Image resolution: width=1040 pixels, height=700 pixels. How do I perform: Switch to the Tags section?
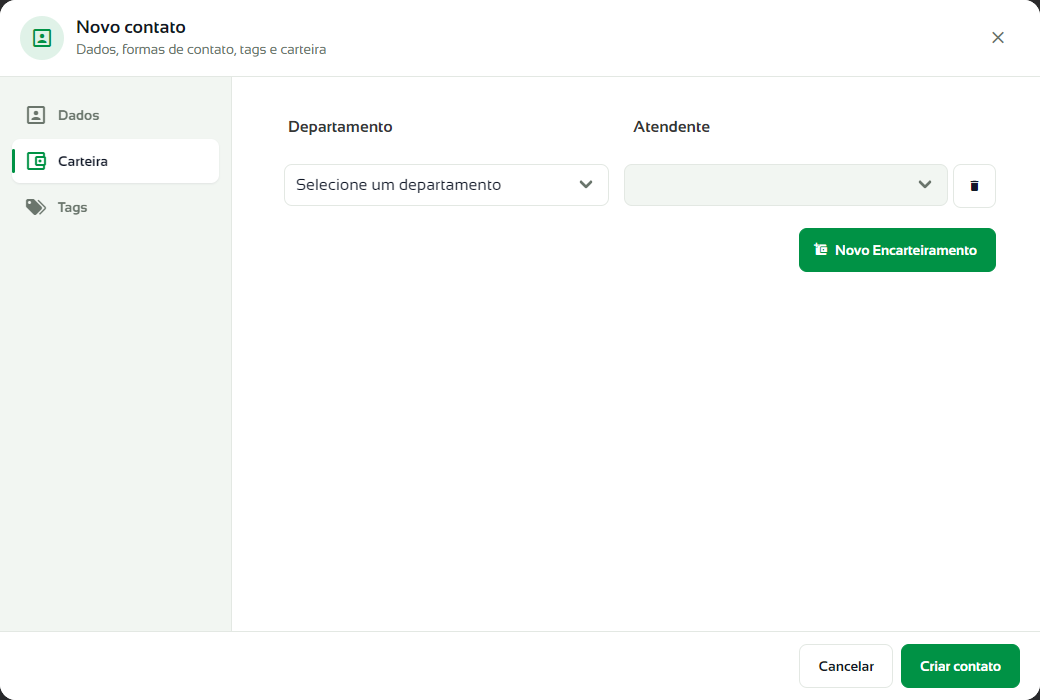pos(115,208)
